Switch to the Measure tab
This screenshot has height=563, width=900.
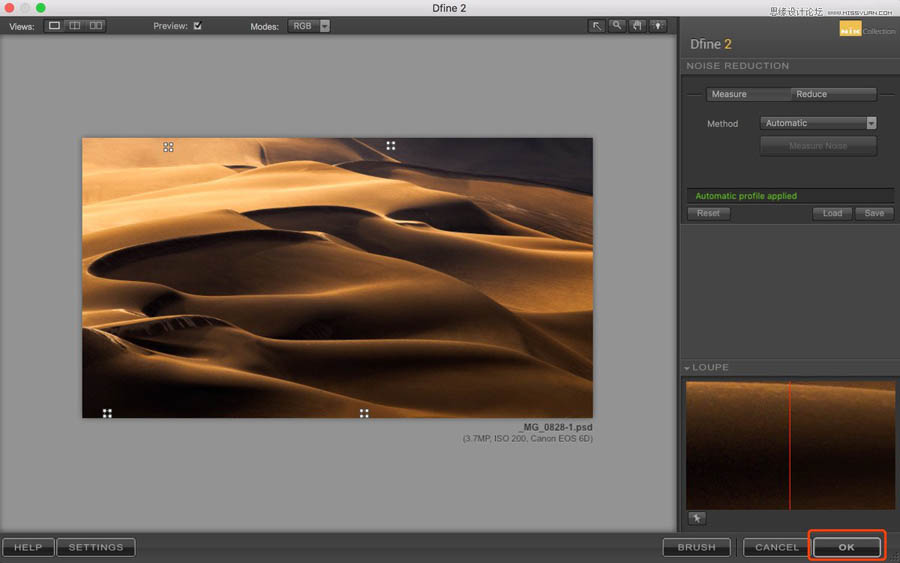tap(729, 94)
